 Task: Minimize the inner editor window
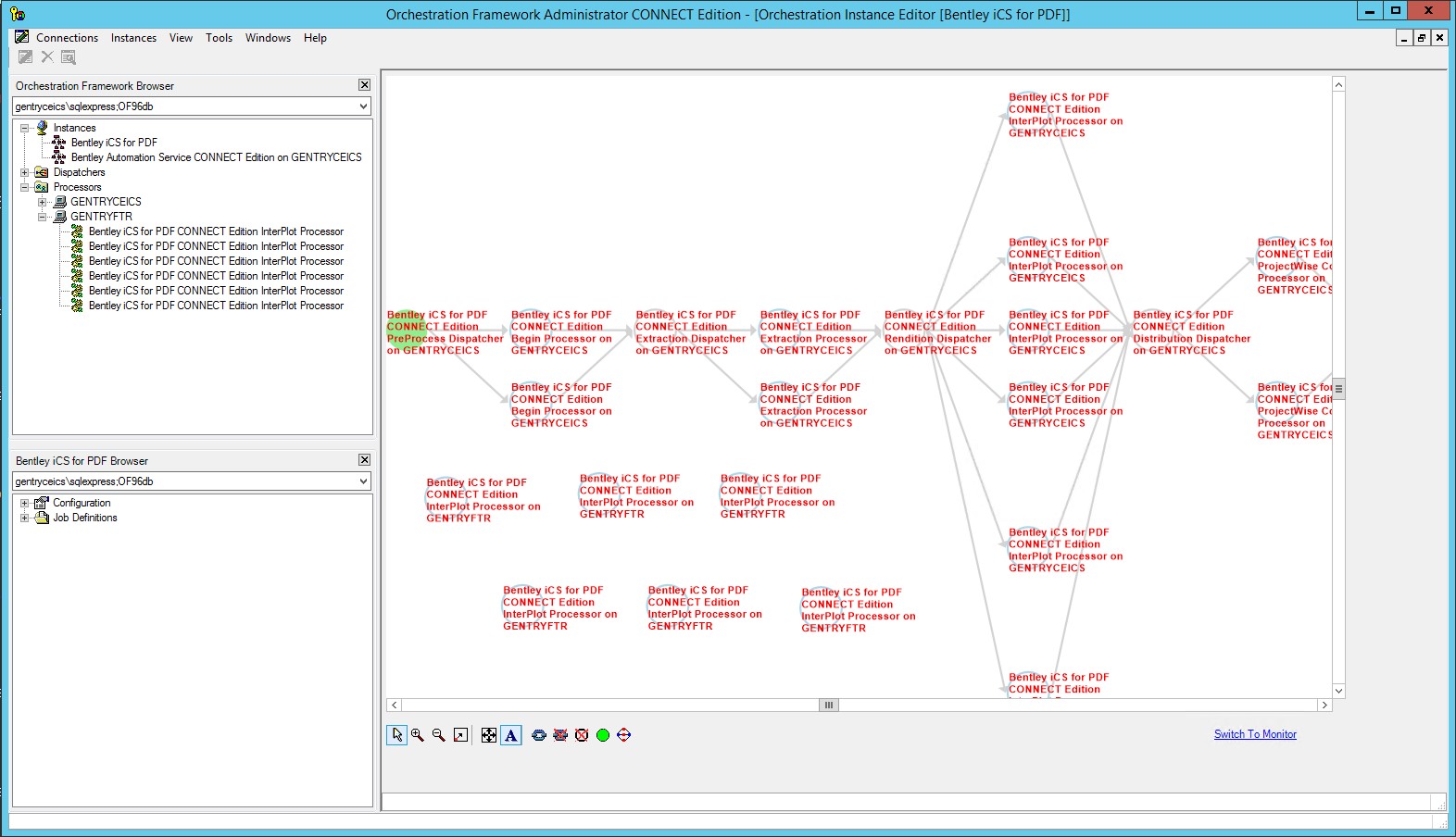[1404, 38]
